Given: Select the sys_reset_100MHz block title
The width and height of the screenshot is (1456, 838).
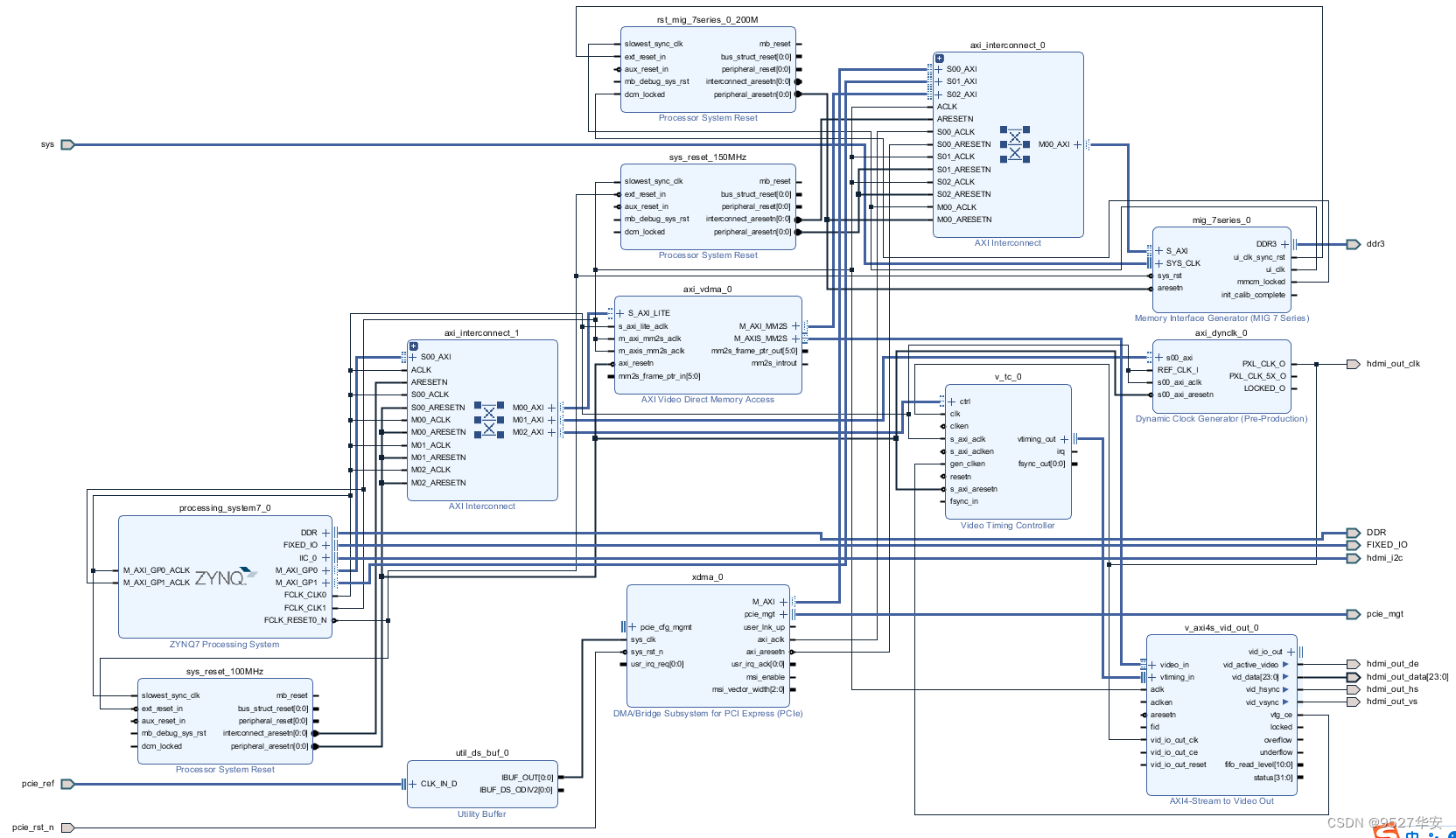Looking at the screenshot, I should pos(225,672).
